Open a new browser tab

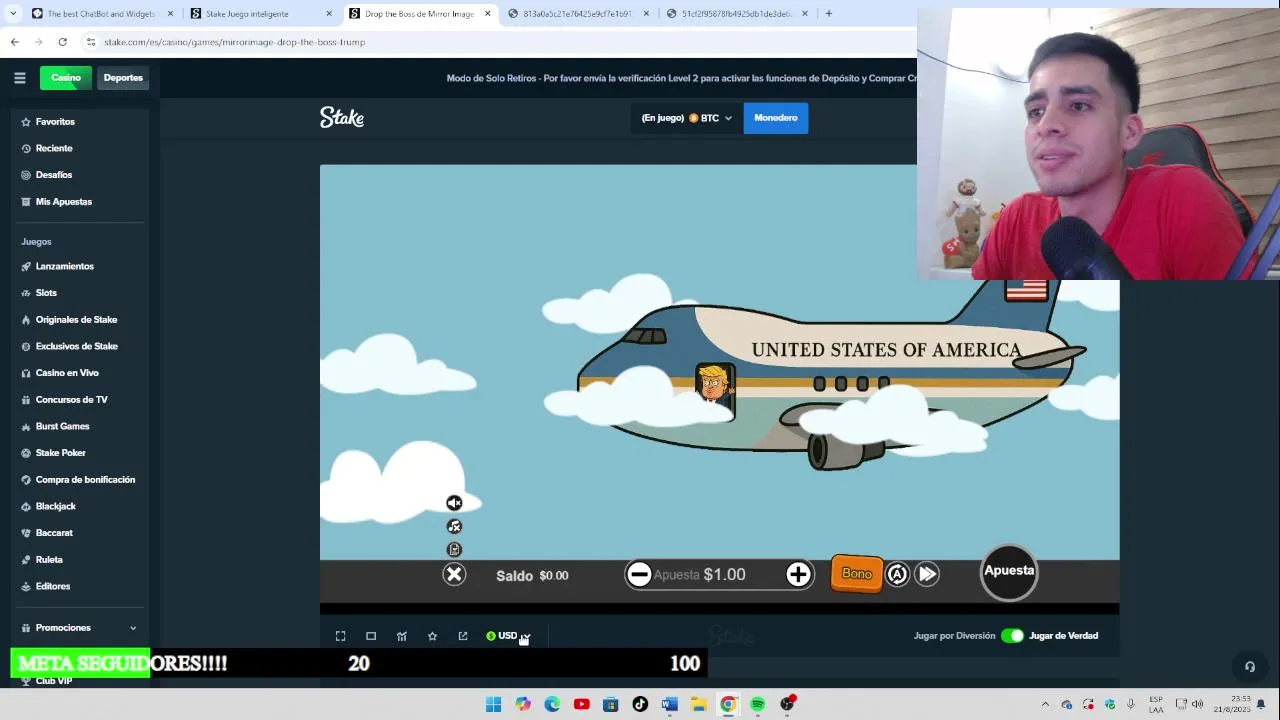(828, 14)
